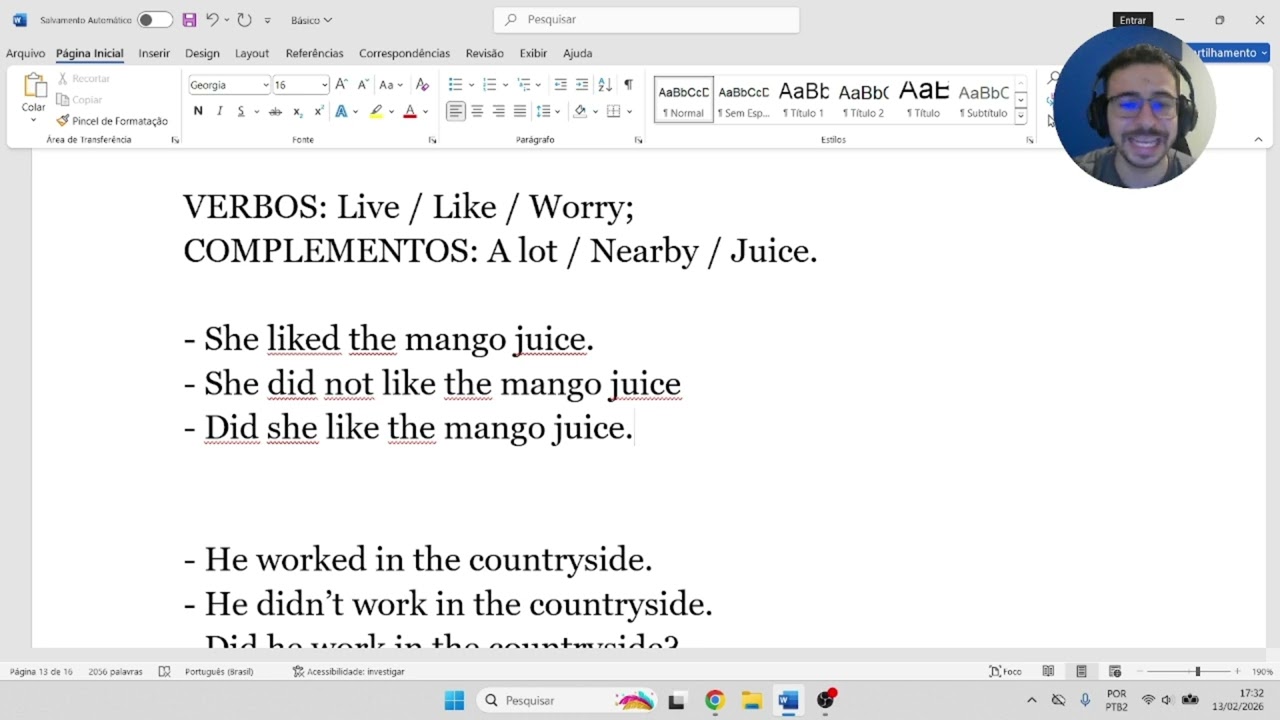The height and width of the screenshot is (720, 1280).
Task: Collapse the ribbon with the chevron
Action: coord(1258,140)
